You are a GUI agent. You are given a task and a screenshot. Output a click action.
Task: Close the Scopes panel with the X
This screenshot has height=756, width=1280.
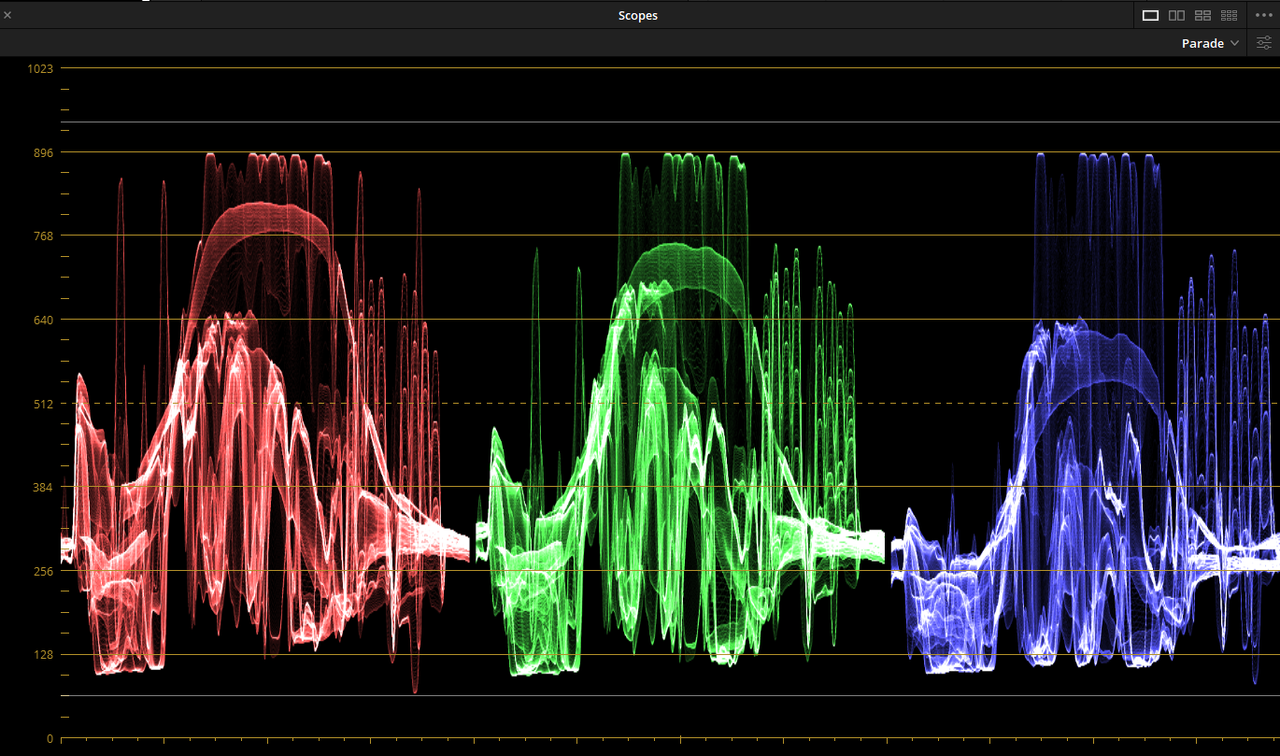pos(8,15)
